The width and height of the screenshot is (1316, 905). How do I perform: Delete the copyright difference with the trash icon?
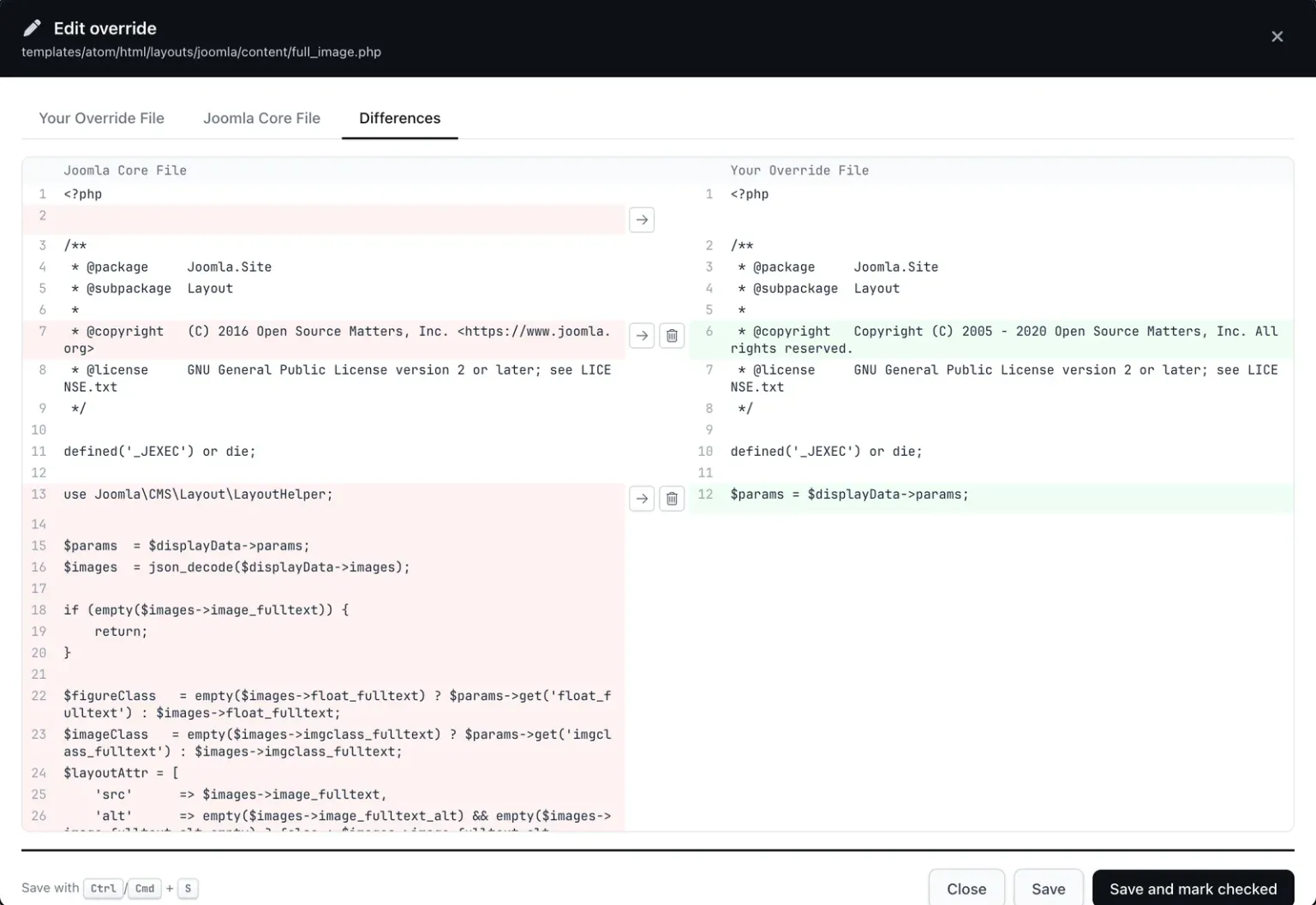(x=672, y=336)
